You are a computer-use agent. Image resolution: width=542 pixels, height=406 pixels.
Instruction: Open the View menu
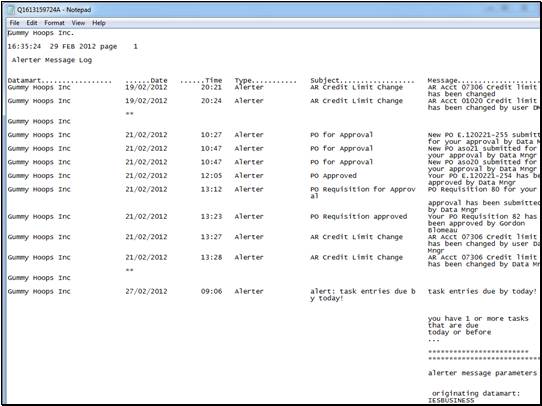coord(78,23)
